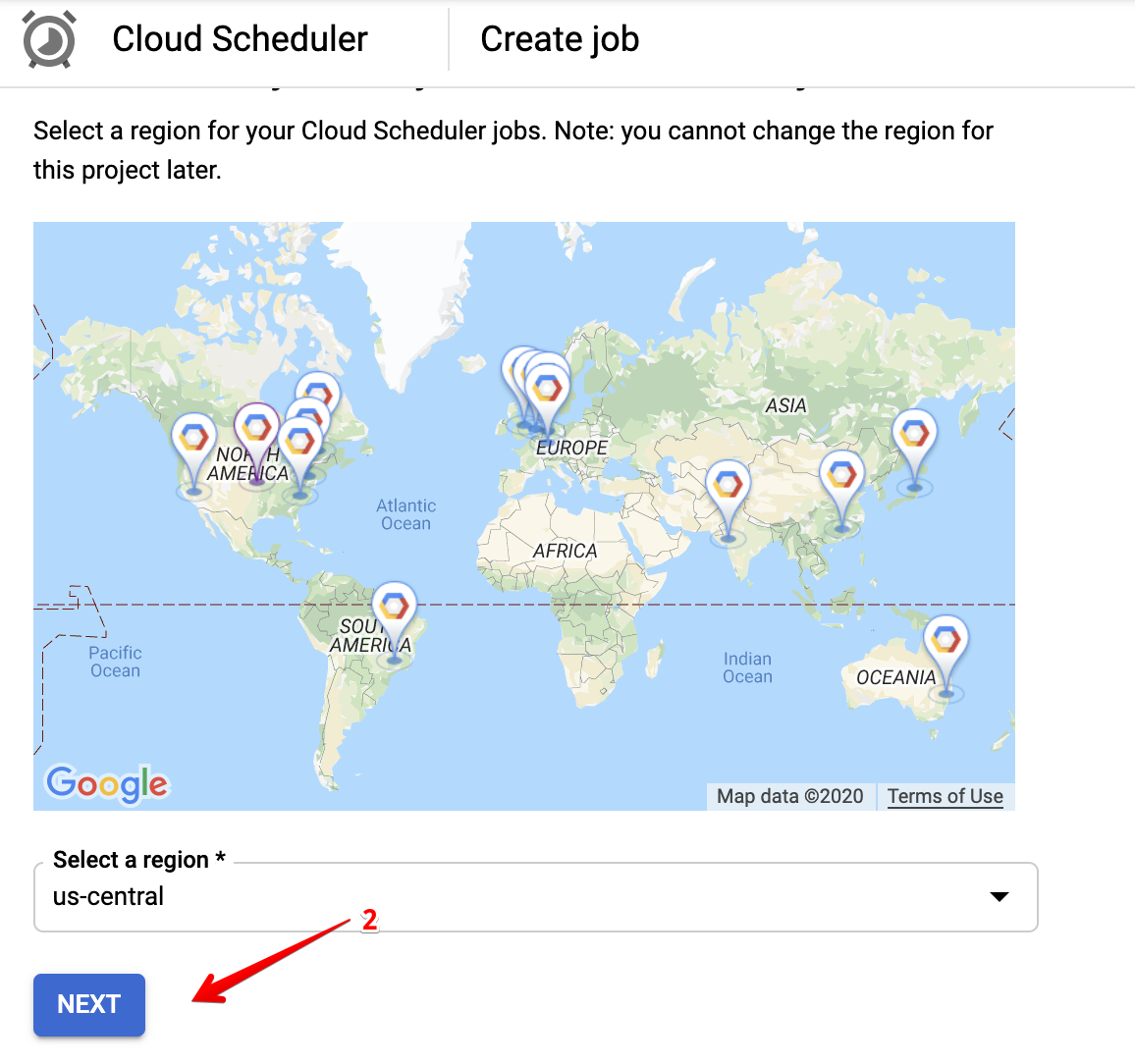Select the purple us-central map pin
This screenshot has width=1135, height=1064.
click(x=256, y=430)
